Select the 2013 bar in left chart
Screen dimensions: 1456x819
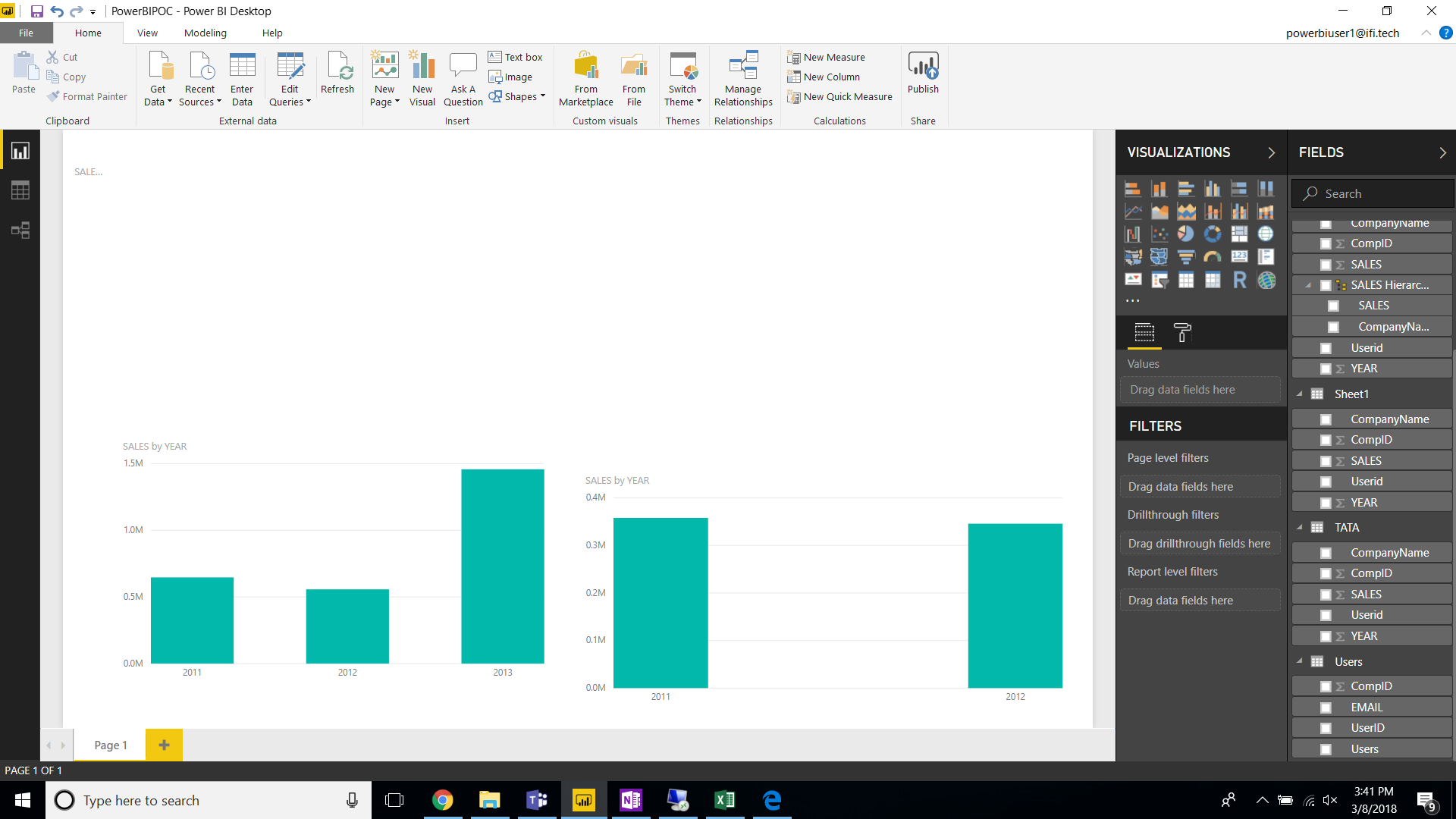(503, 566)
